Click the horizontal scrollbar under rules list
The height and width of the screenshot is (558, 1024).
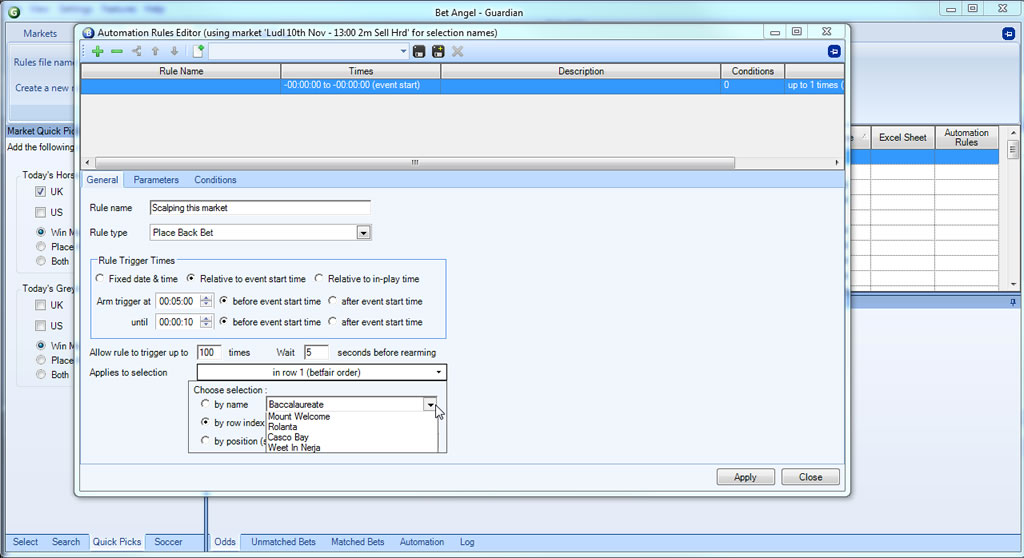pyautogui.click(x=412, y=163)
